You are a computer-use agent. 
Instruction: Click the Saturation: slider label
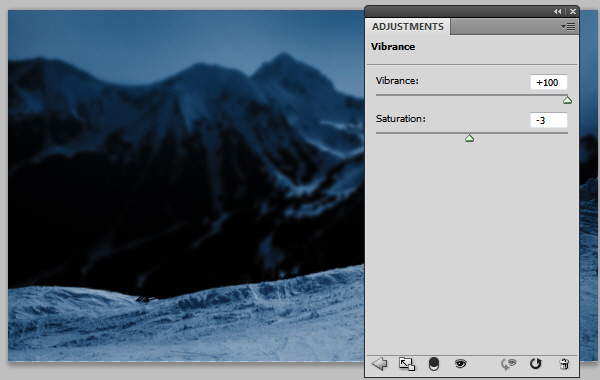(x=401, y=119)
